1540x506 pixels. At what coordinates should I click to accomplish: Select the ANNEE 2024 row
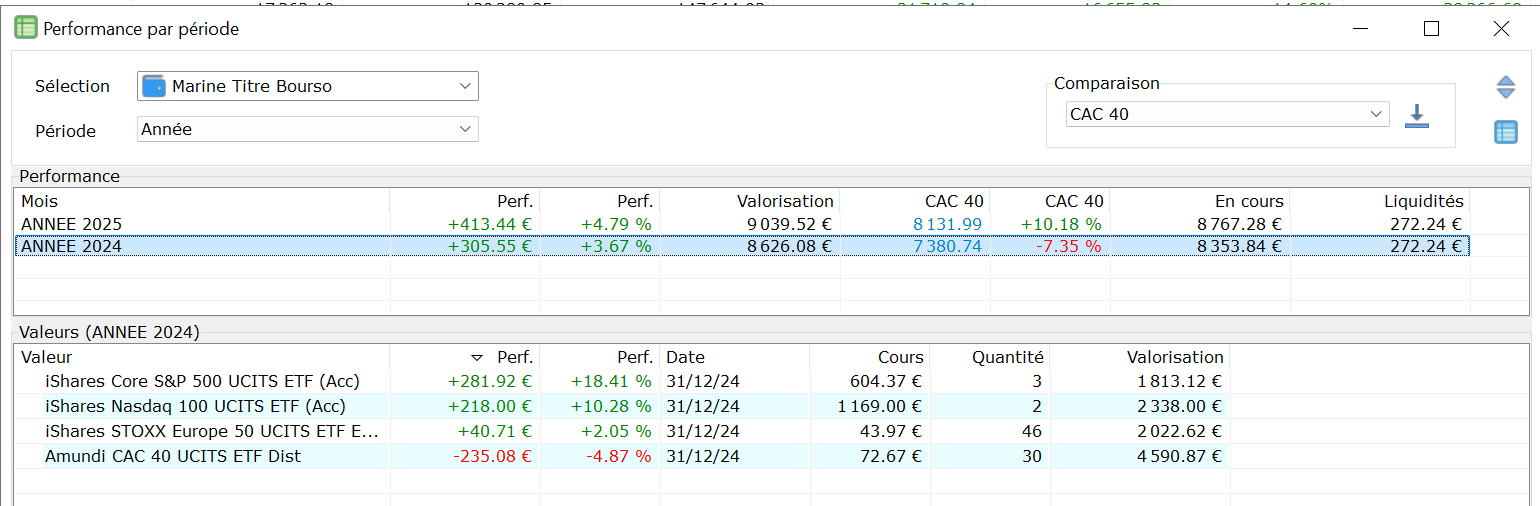(742, 246)
